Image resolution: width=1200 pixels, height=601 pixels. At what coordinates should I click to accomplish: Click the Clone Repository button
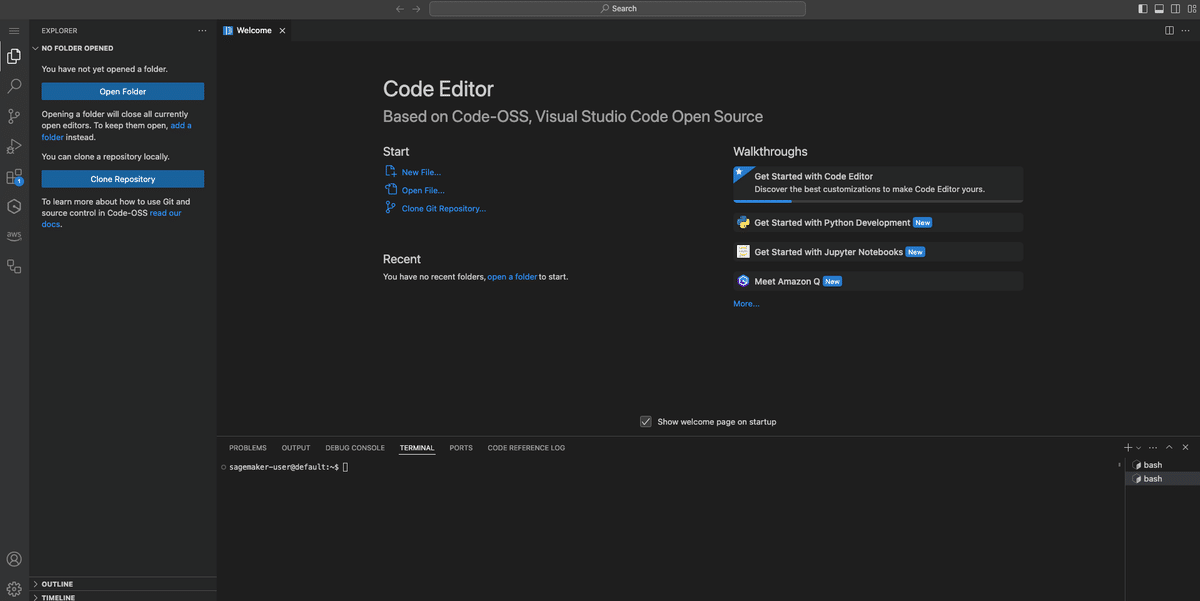click(x=123, y=179)
